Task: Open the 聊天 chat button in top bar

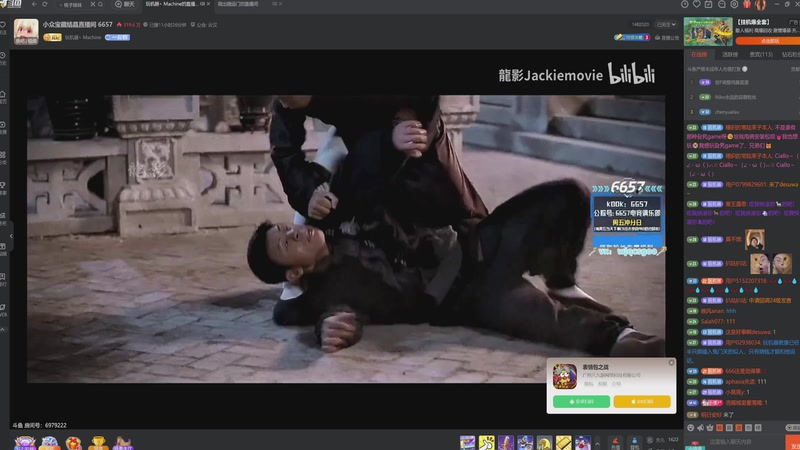Action: [x=124, y=4]
